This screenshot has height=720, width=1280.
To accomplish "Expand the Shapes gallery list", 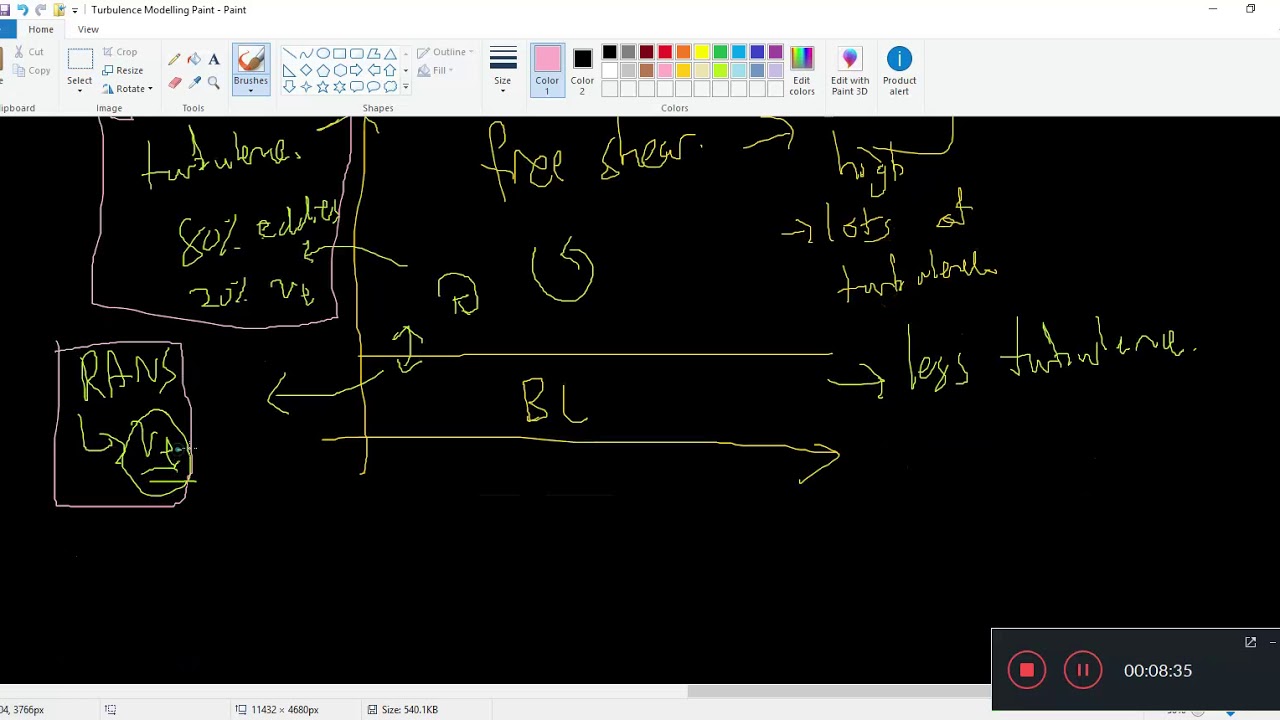I will coord(405,87).
